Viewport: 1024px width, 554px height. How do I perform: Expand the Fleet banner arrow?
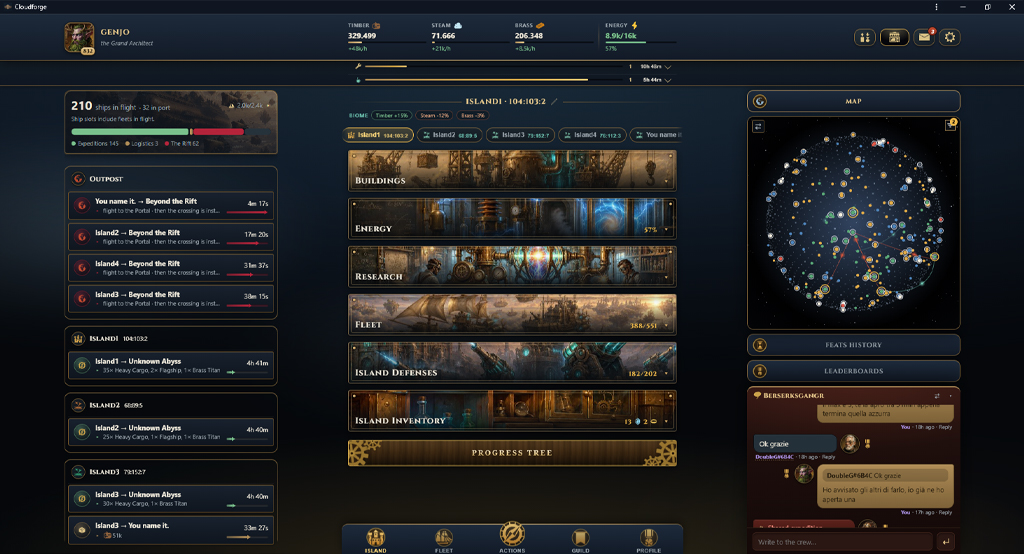667,325
